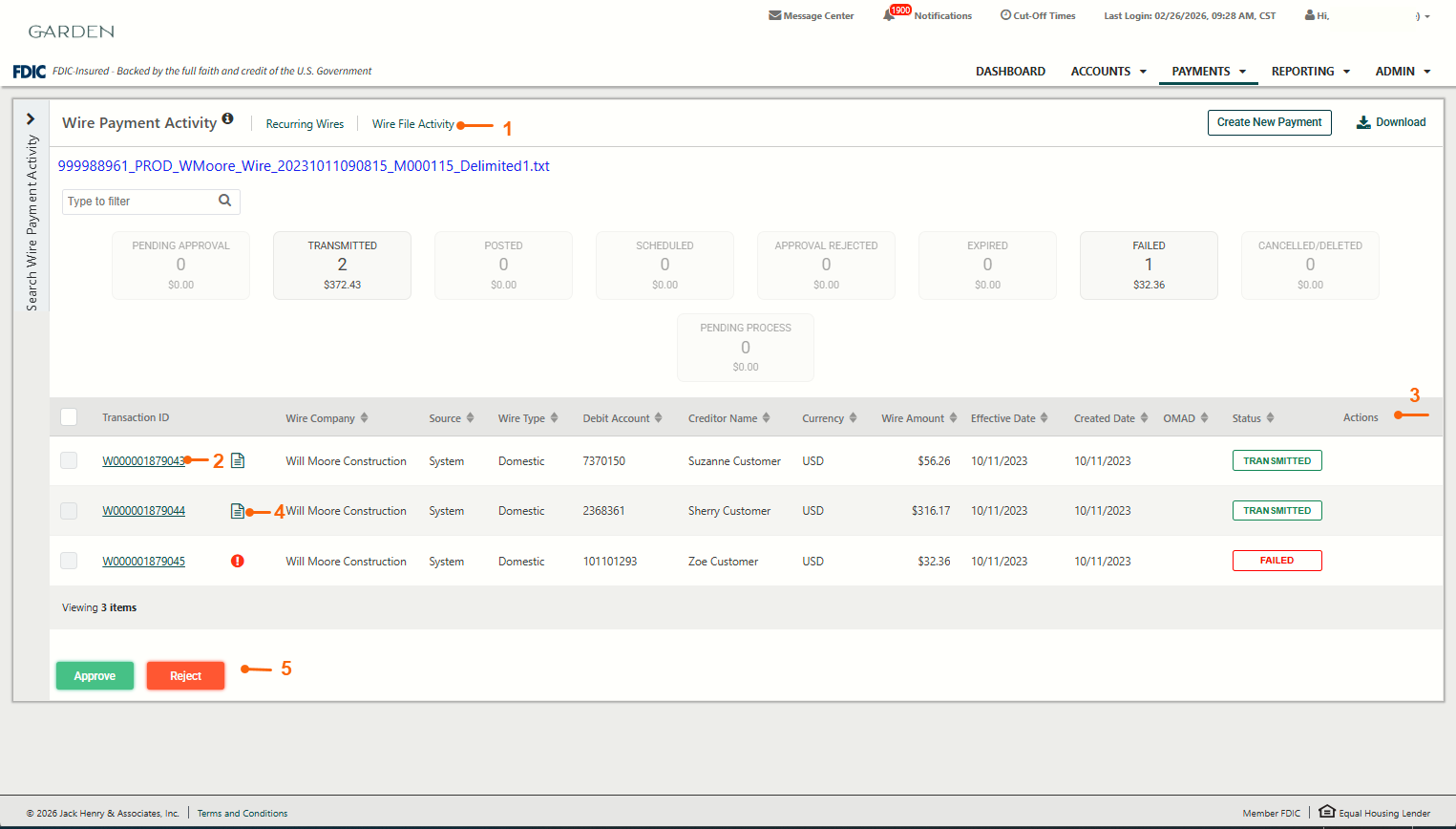Open the Payments dropdown menu

point(1208,72)
